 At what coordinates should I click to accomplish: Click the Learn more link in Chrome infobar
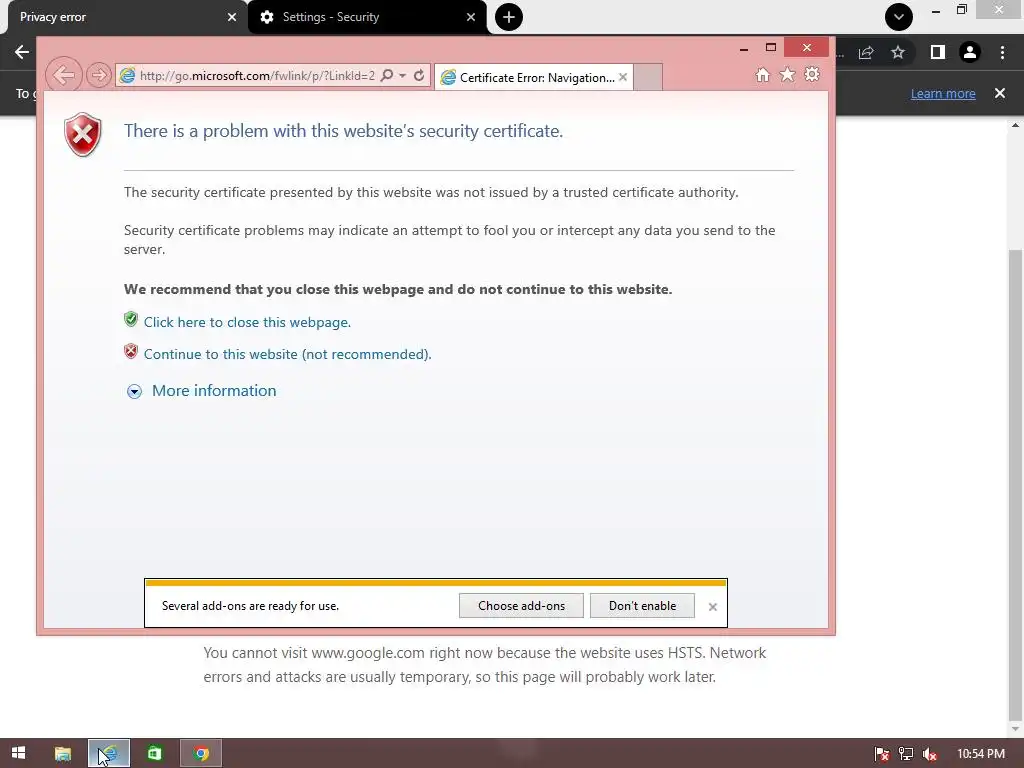(943, 93)
